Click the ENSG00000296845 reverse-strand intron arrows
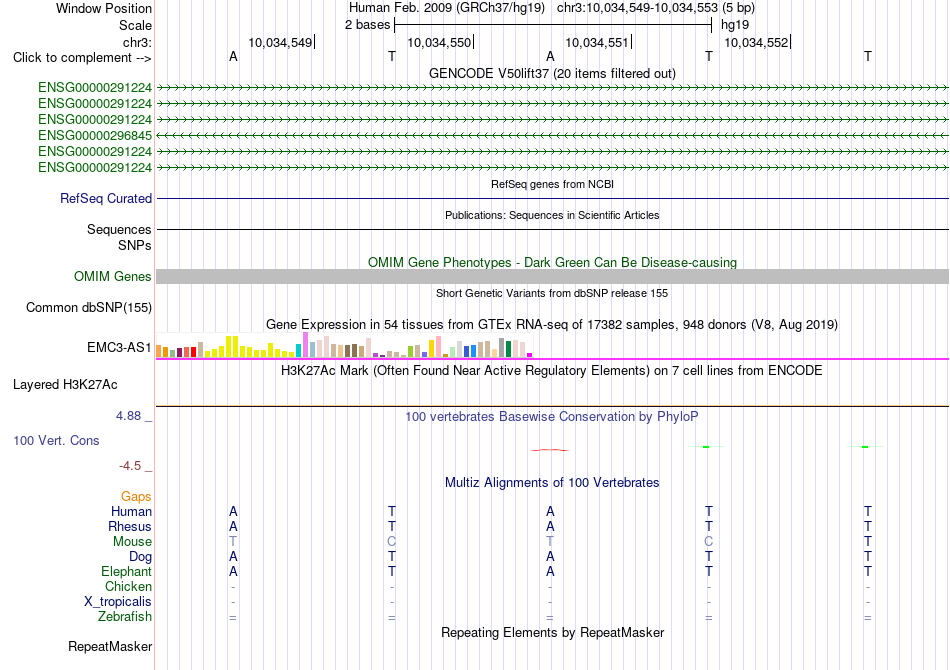 tap(552, 135)
